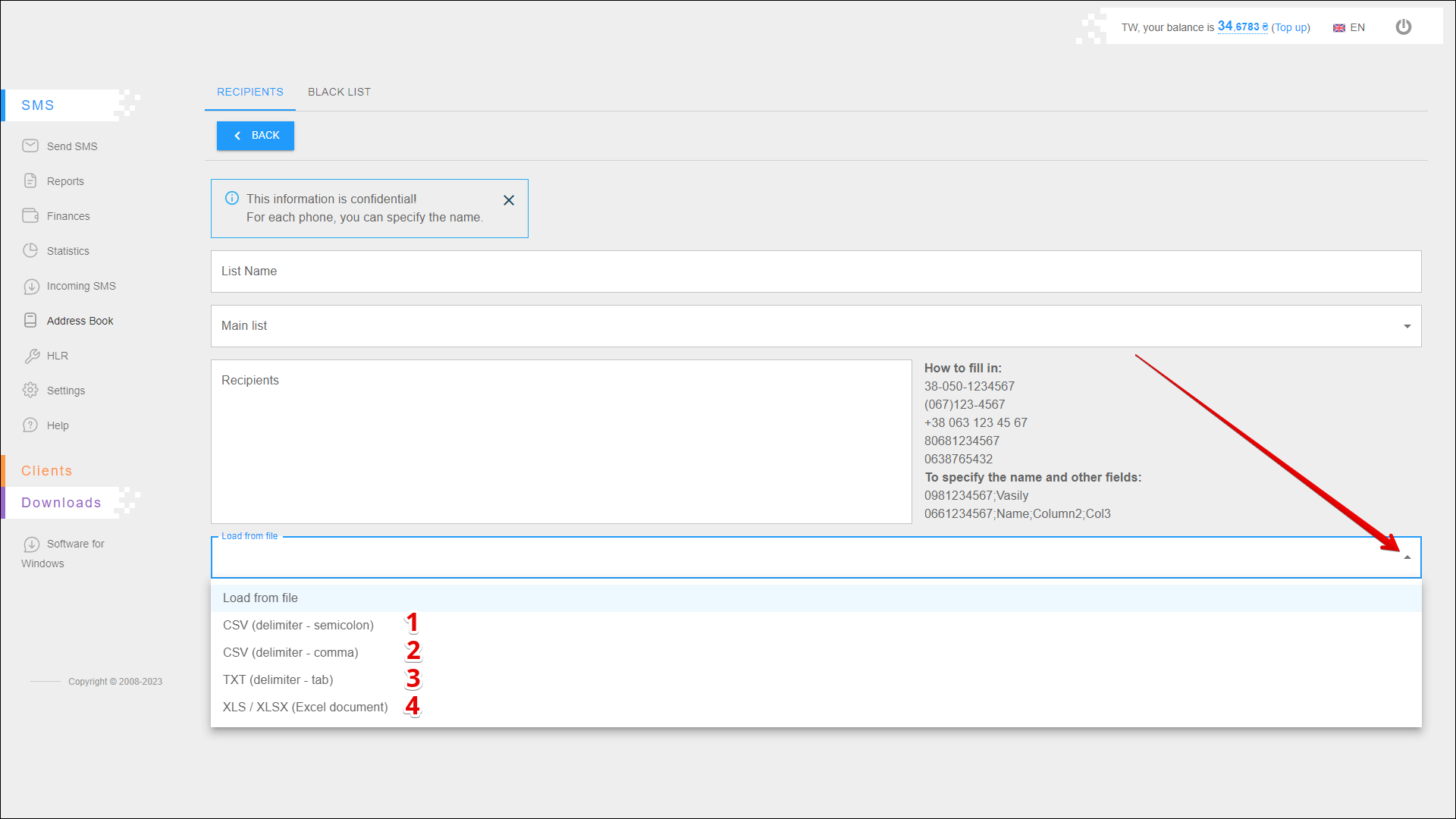Click the Top up link

click(x=1290, y=27)
